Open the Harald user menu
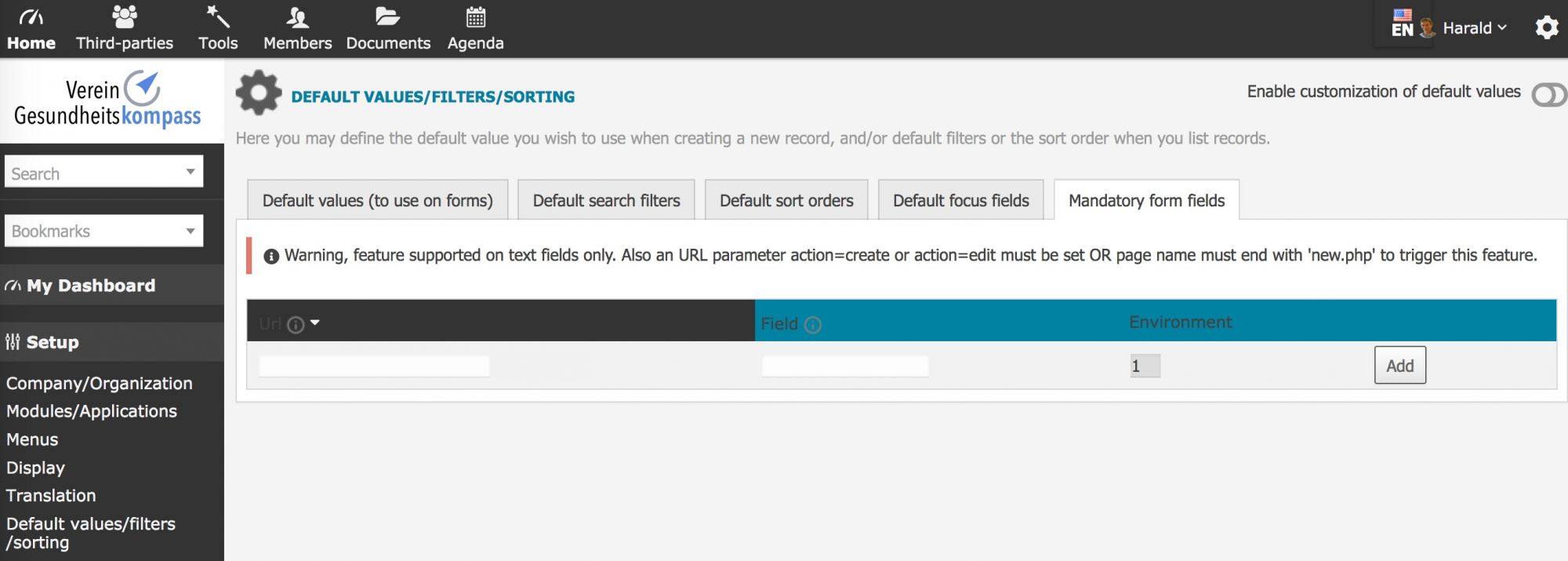This screenshot has width=1568, height=561. [x=1466, y=28]
